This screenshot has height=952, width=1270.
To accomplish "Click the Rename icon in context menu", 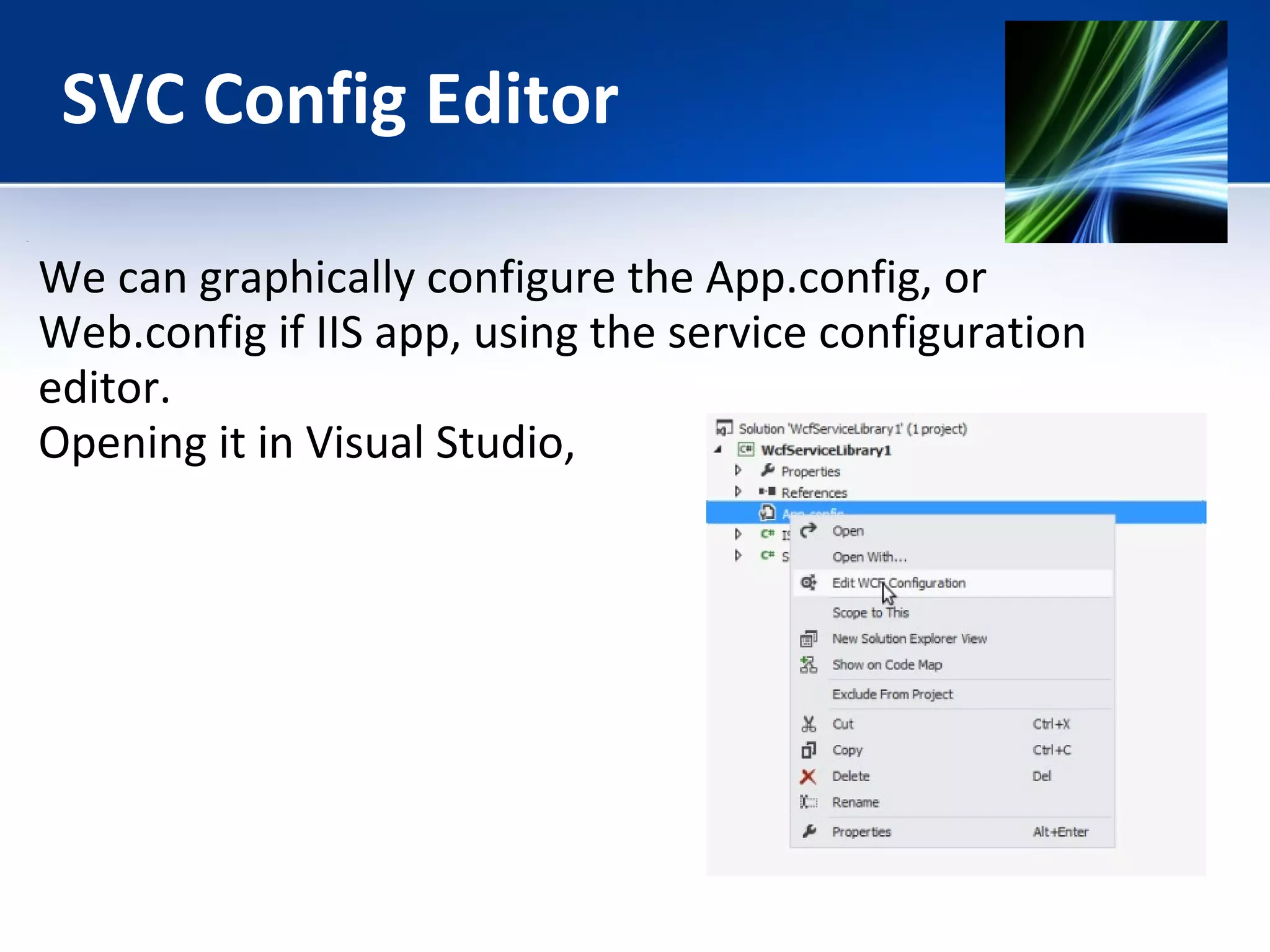I will pos(808,802).
